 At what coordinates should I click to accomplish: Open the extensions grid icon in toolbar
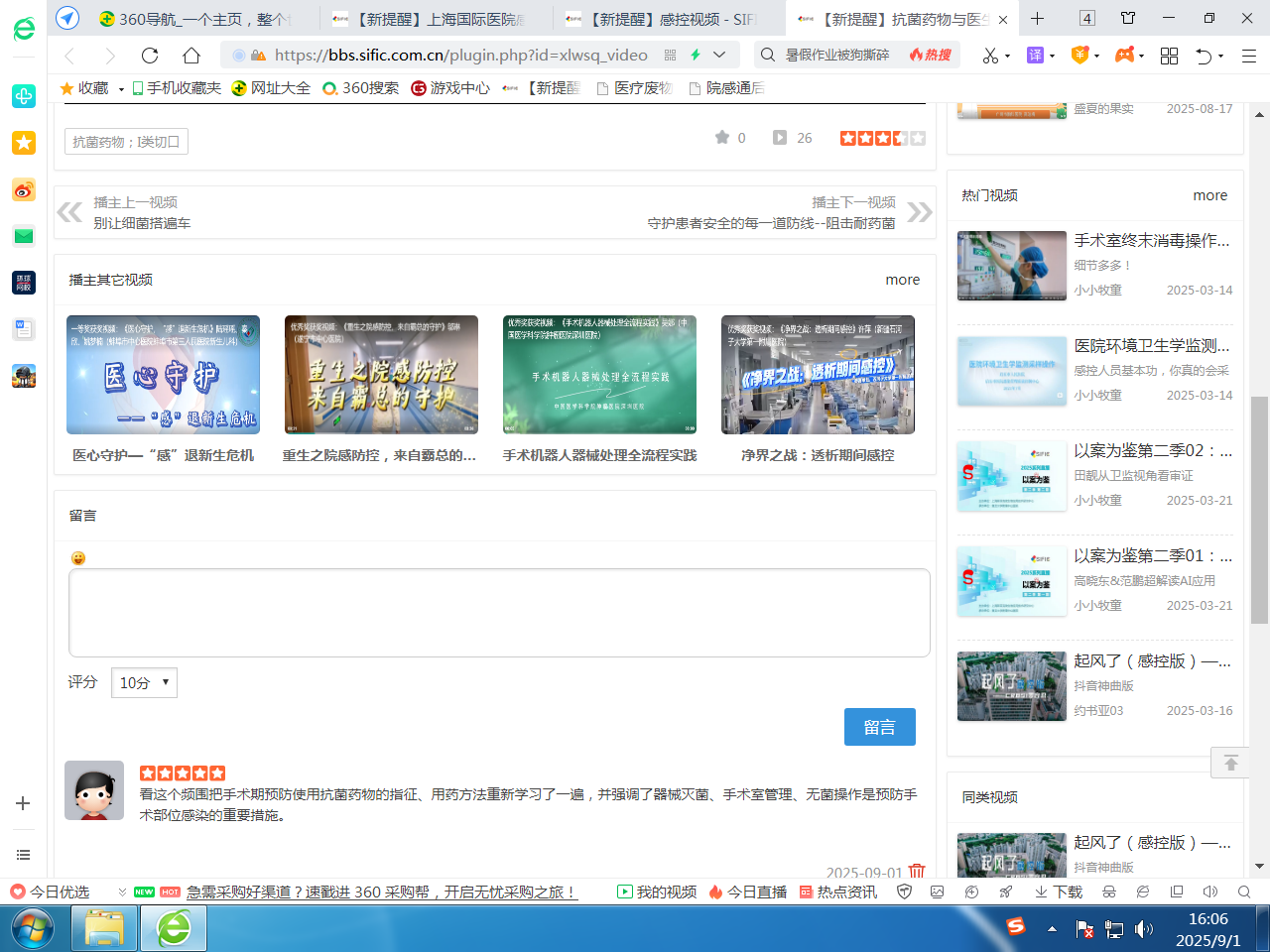[1170, 57]
